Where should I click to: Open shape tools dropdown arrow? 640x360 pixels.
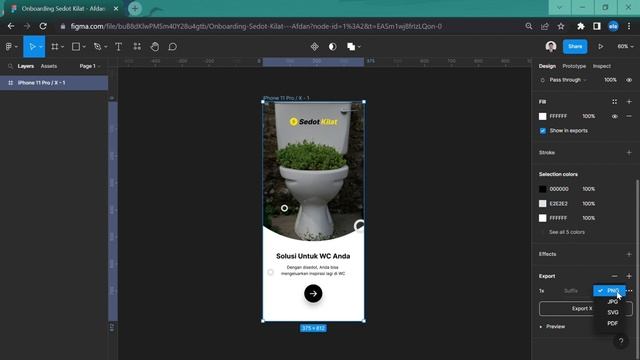click(x=84, y=47)
